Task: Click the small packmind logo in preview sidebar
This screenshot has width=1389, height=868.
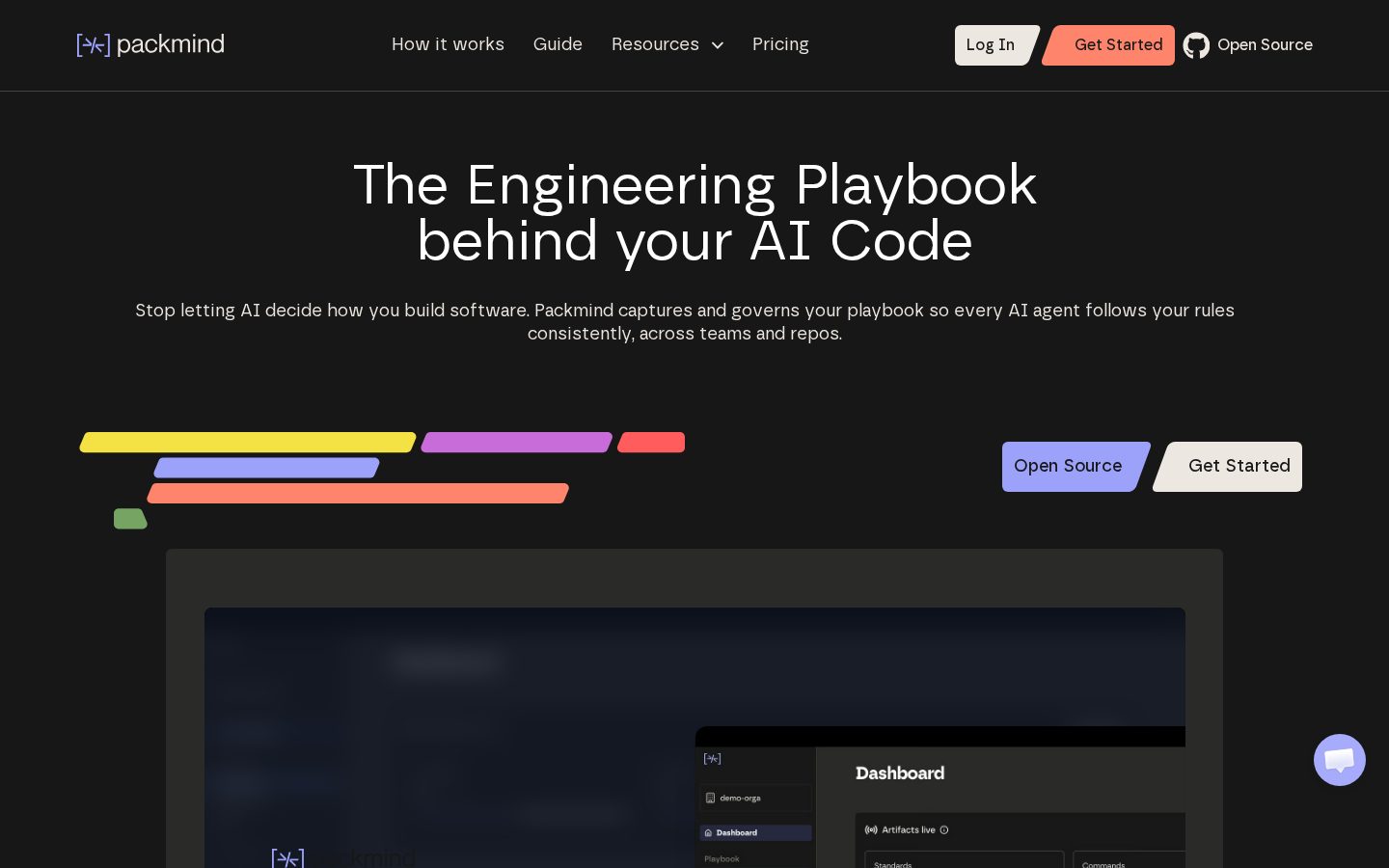Action: 712,759
